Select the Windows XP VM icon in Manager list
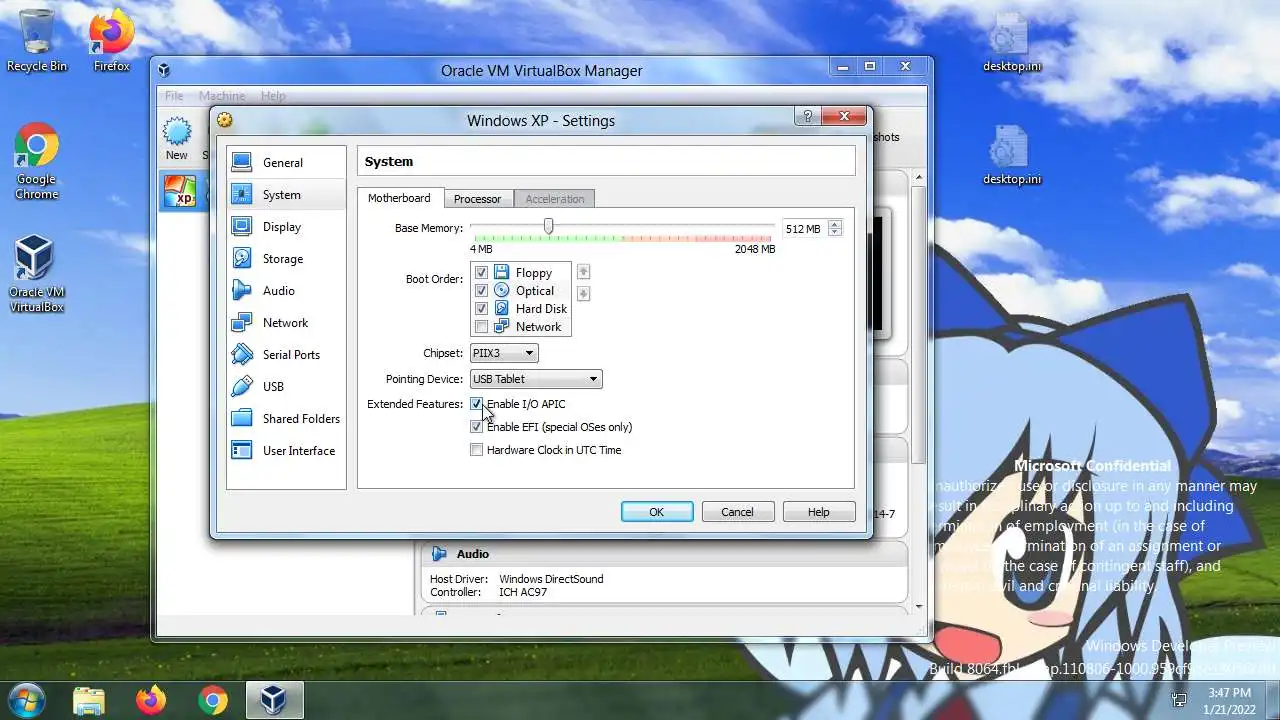Viewport: 1280px width, 720px height. (x=180, y=190)
